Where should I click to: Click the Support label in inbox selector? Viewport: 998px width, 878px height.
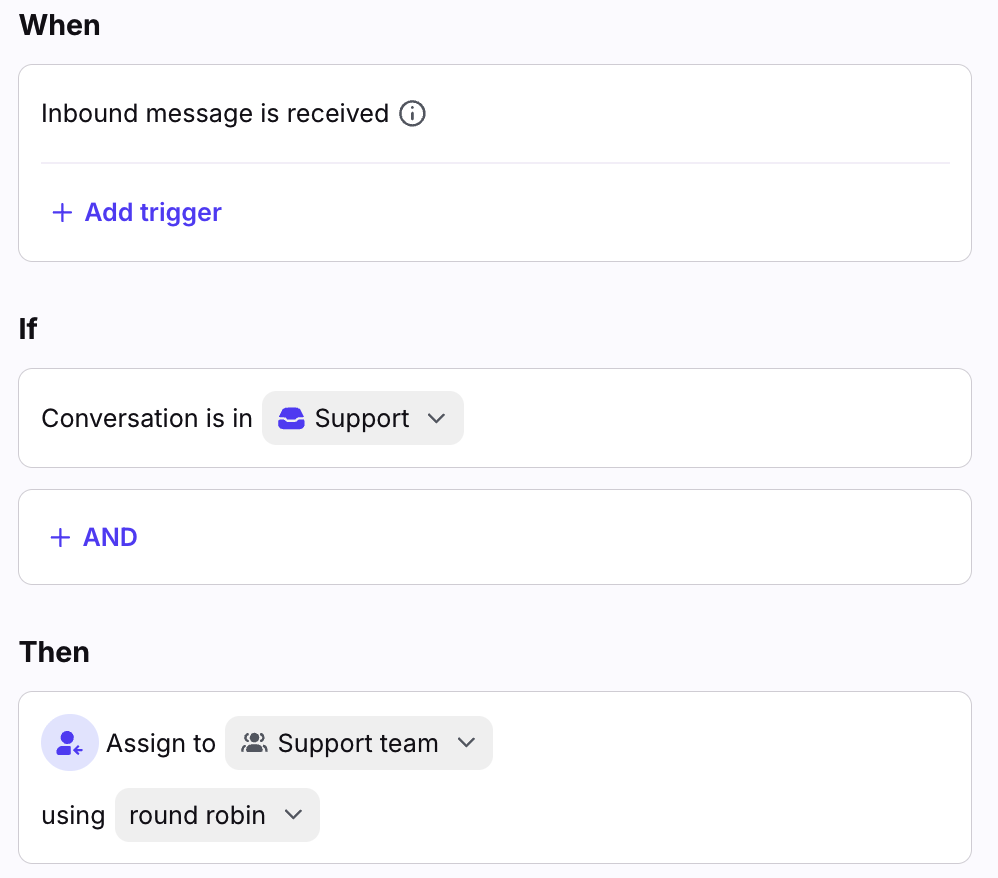(x=362, y=418)
